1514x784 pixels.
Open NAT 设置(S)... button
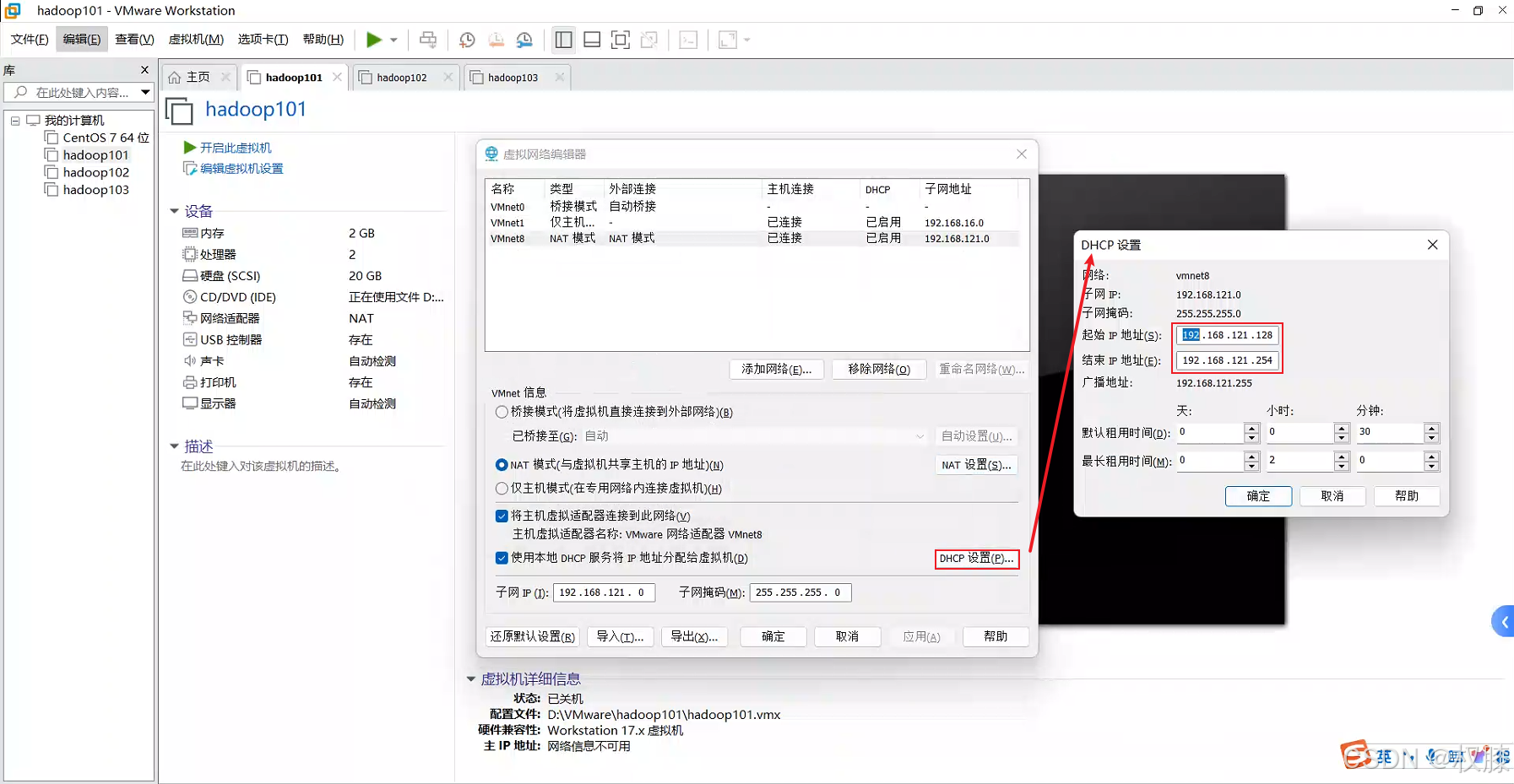coord(976,465)
